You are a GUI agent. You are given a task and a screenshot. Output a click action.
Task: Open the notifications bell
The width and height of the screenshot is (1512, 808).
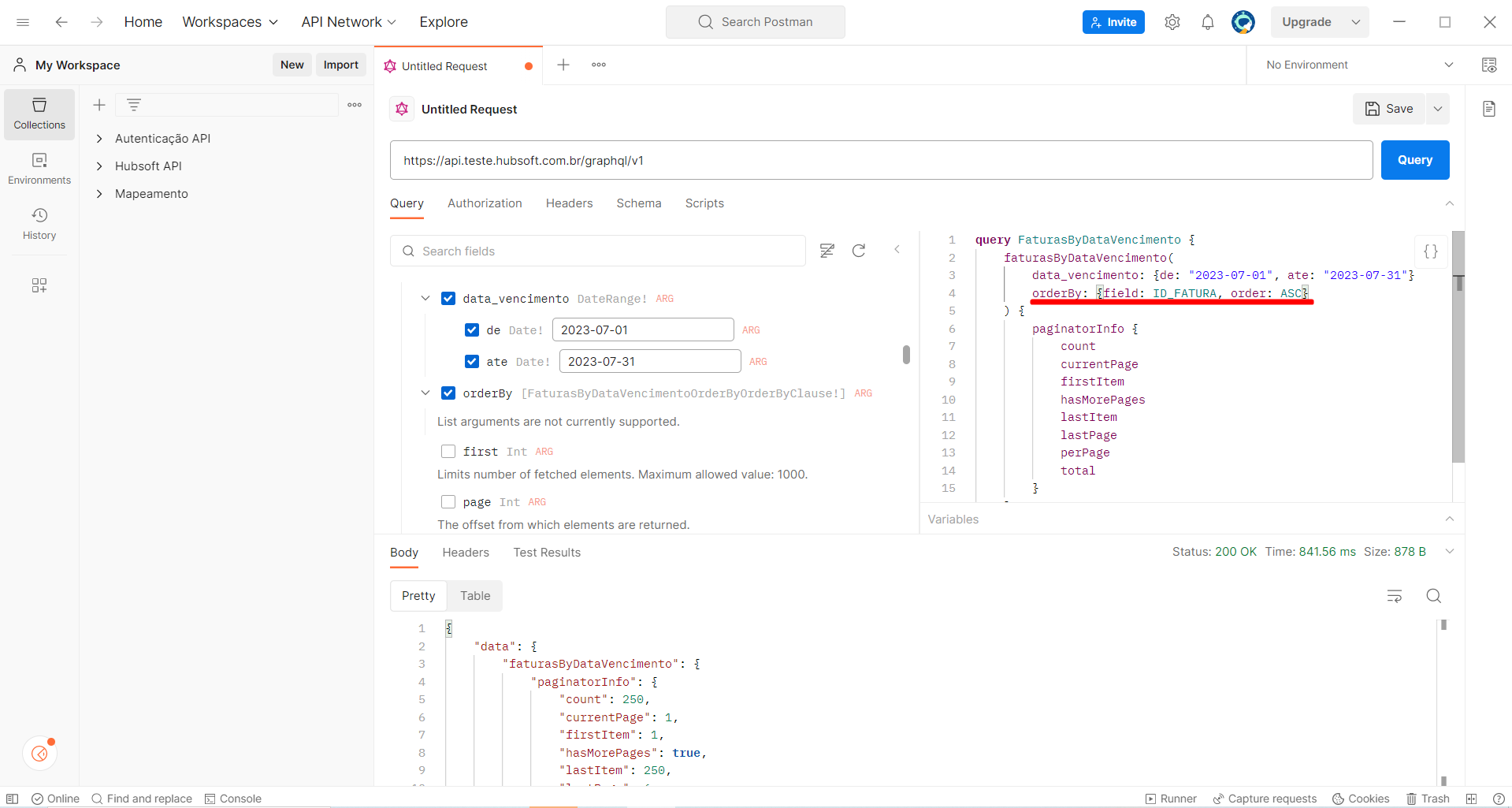point(1208,22)
